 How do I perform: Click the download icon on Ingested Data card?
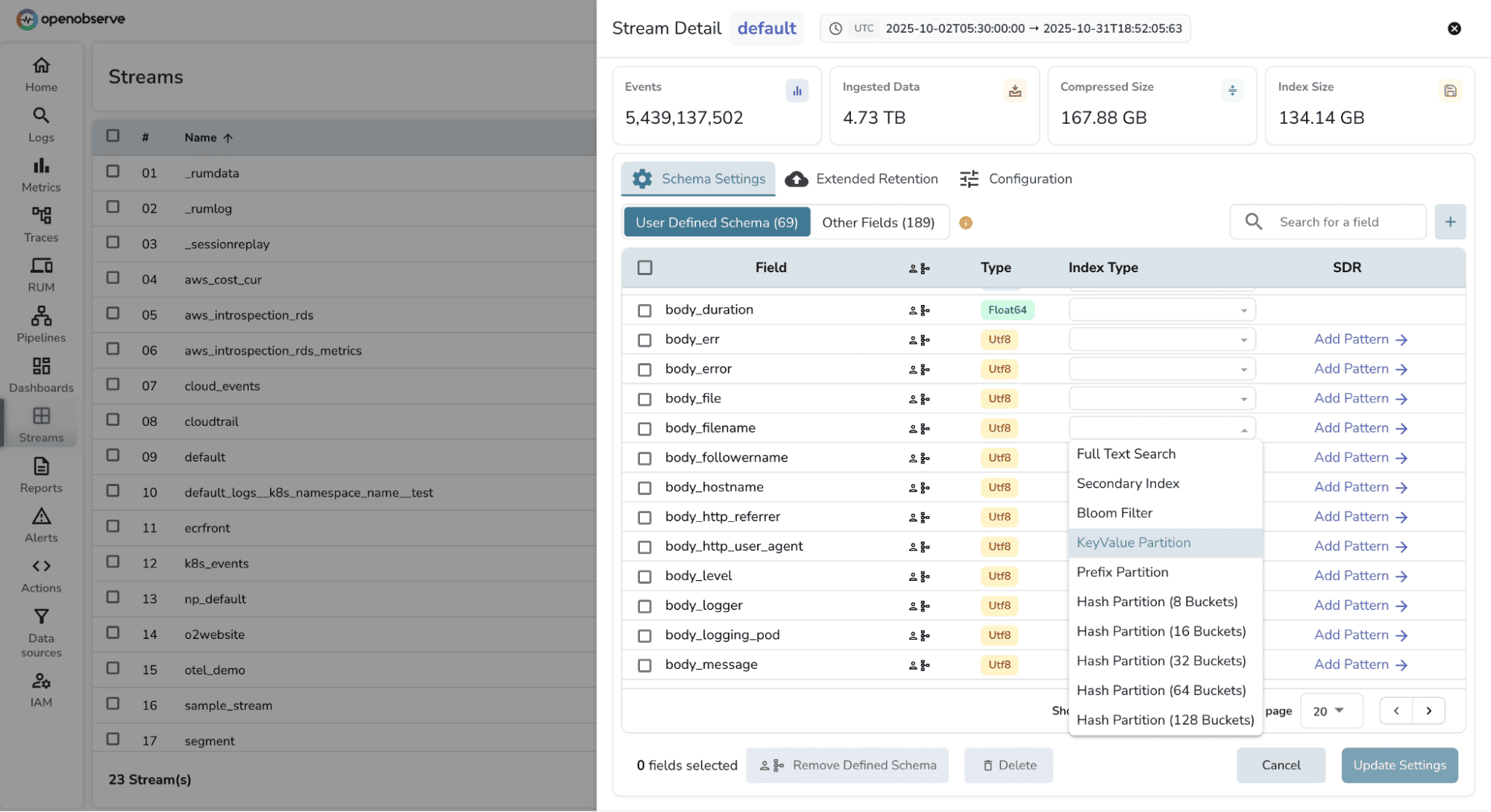pos(1015,90)
